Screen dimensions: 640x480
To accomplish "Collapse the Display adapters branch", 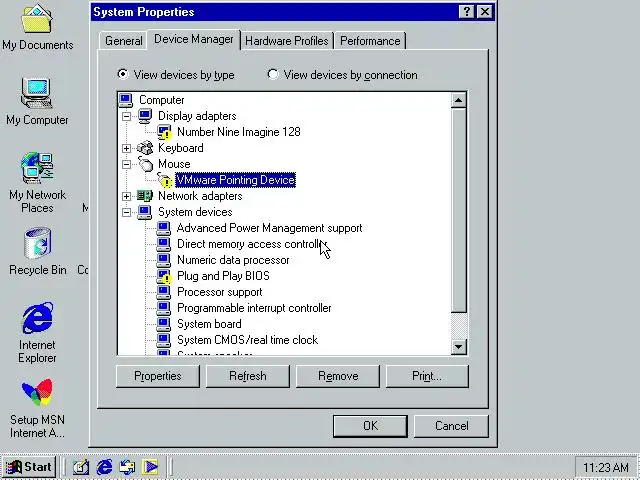I will pos(127,116).
